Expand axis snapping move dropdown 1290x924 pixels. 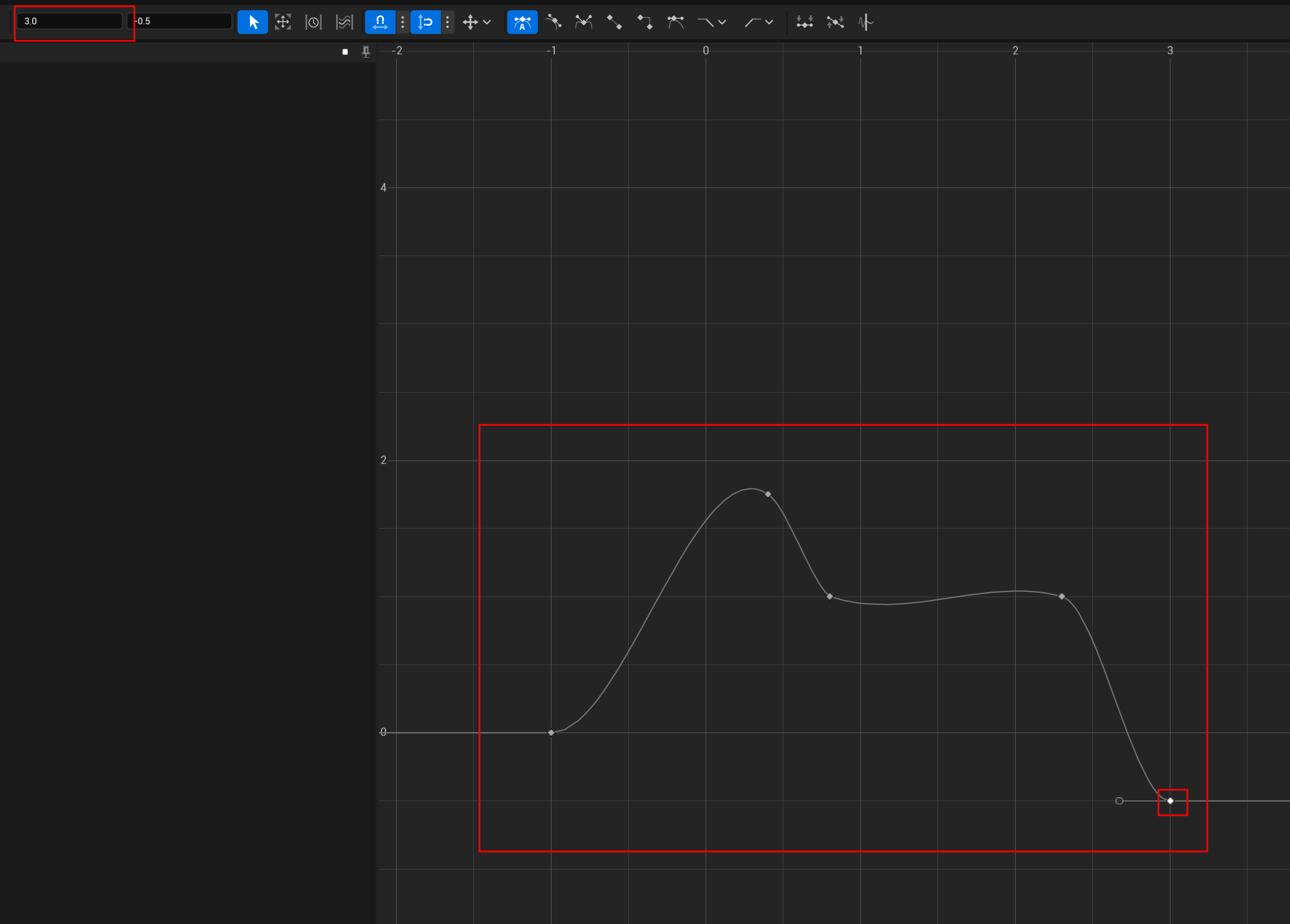477,22
